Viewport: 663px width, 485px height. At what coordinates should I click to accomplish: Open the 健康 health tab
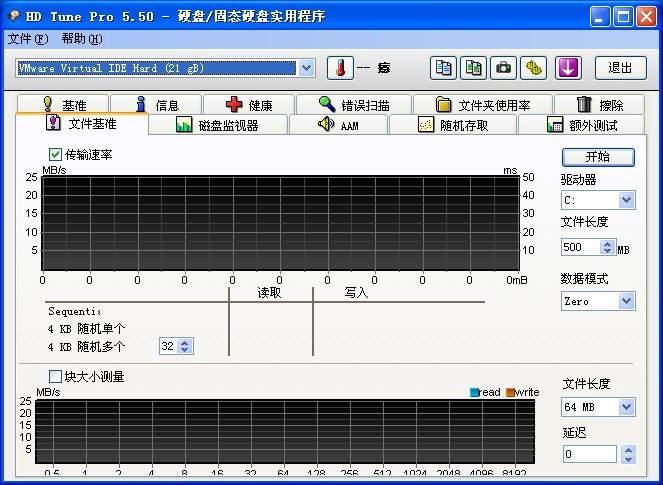tap(248, 105)
